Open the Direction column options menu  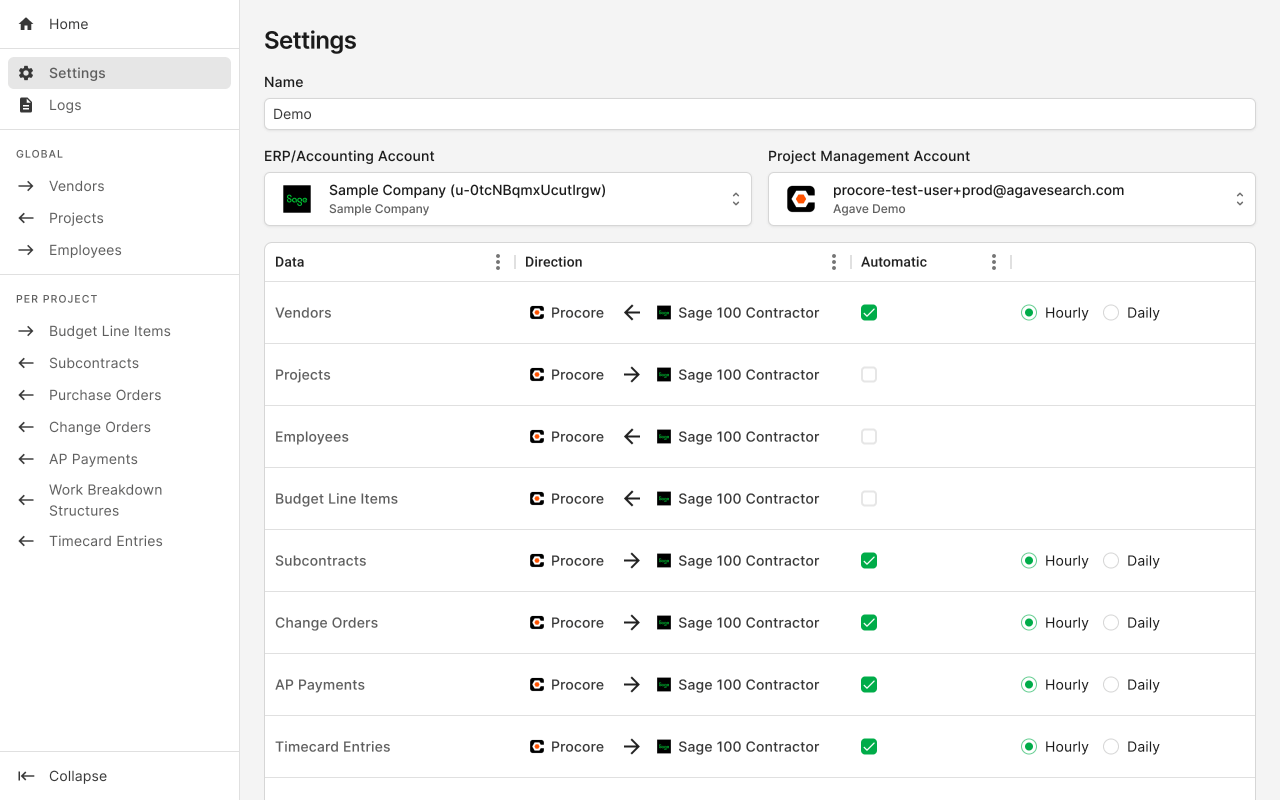[x=834, y=262]
